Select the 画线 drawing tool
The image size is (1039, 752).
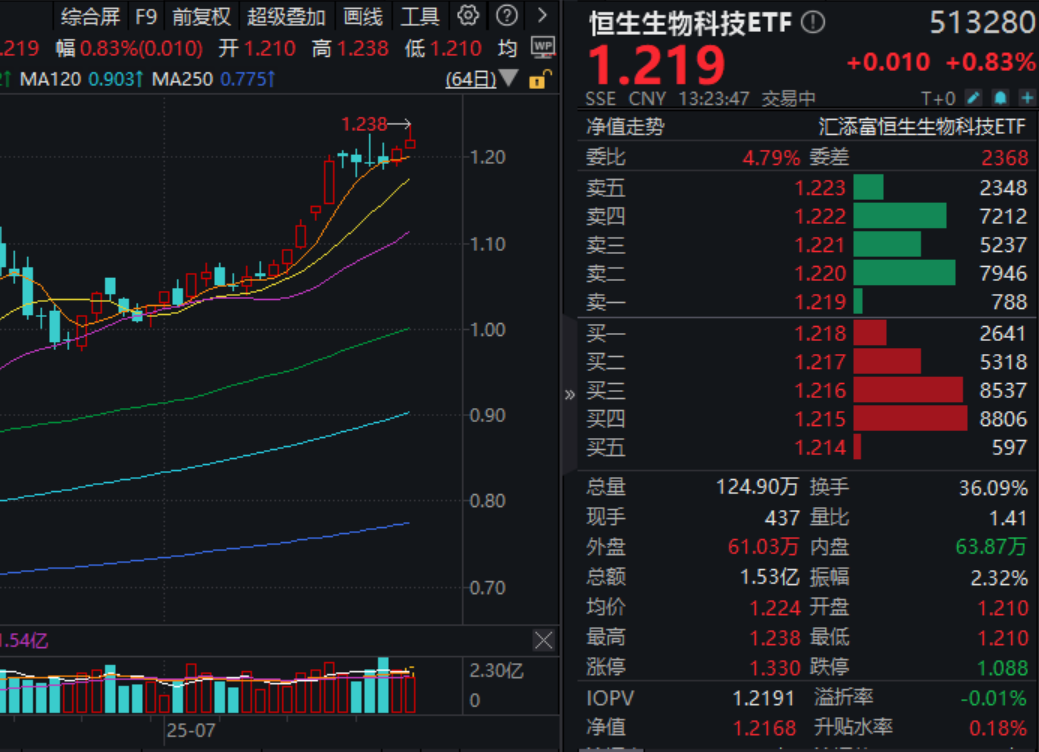[362, 15]
